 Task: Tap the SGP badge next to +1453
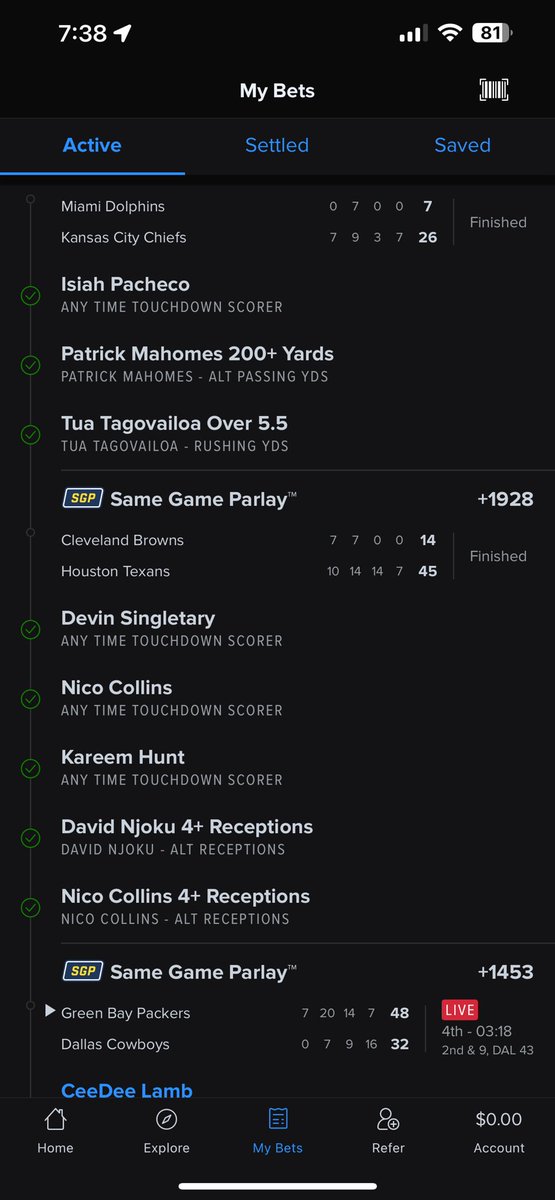82,971
